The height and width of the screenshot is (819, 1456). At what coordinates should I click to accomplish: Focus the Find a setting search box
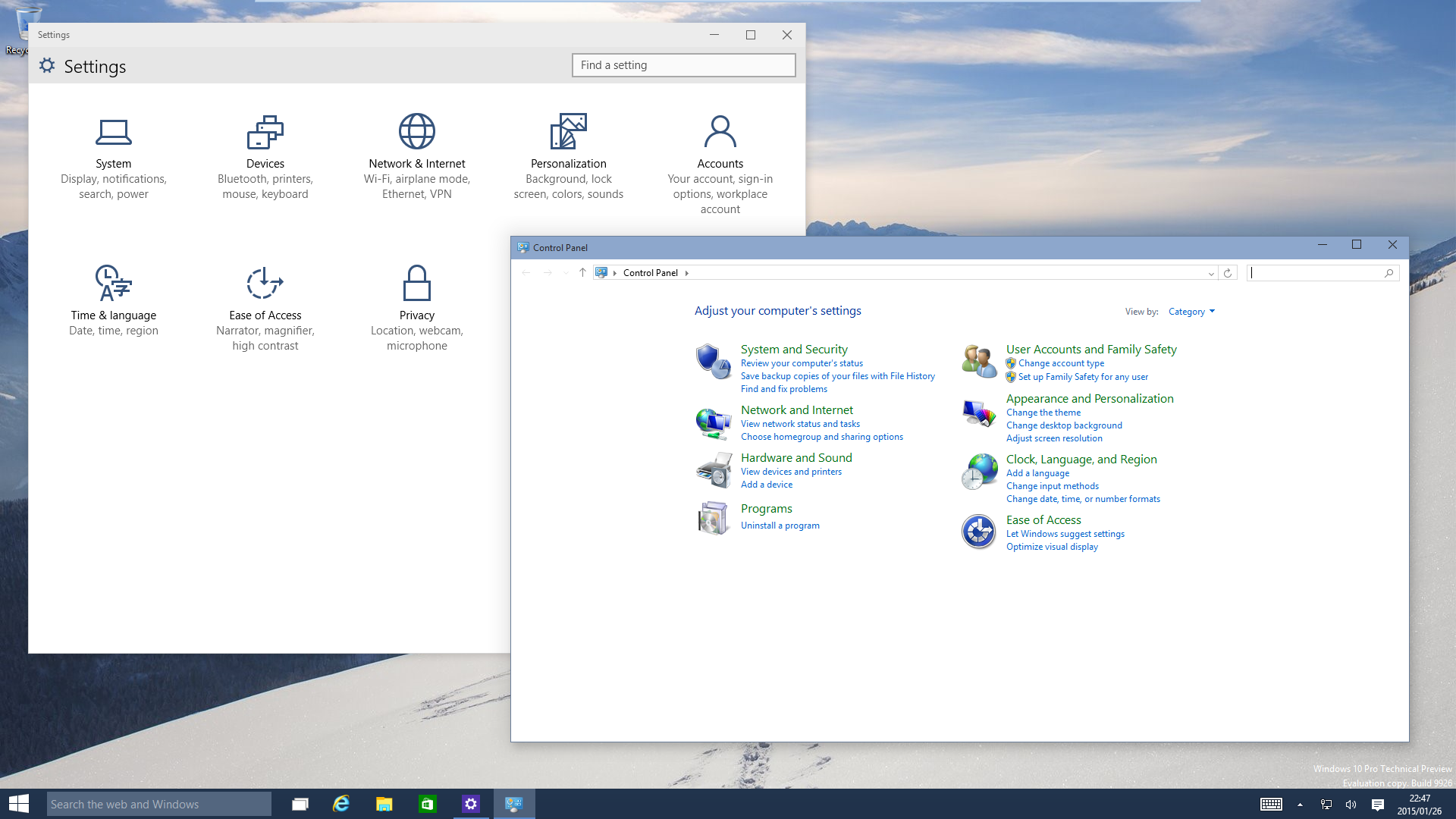[x=683, y=65]
